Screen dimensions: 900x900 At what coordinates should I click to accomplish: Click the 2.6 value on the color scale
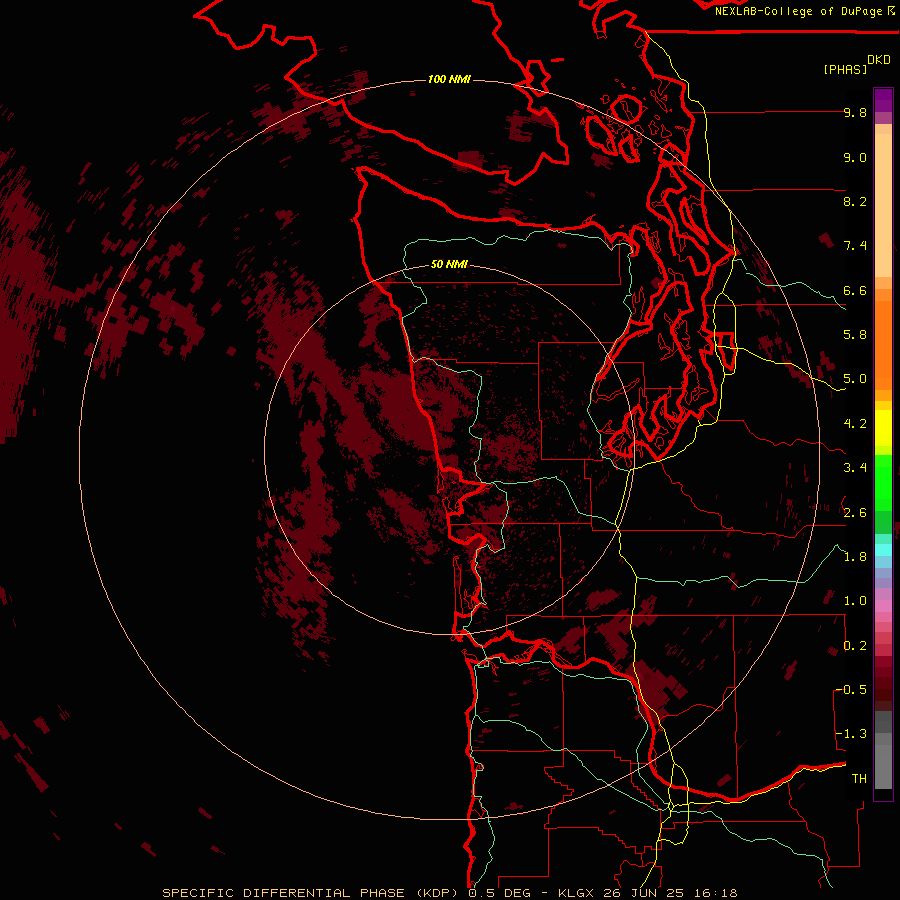click(x=855, y=513)
